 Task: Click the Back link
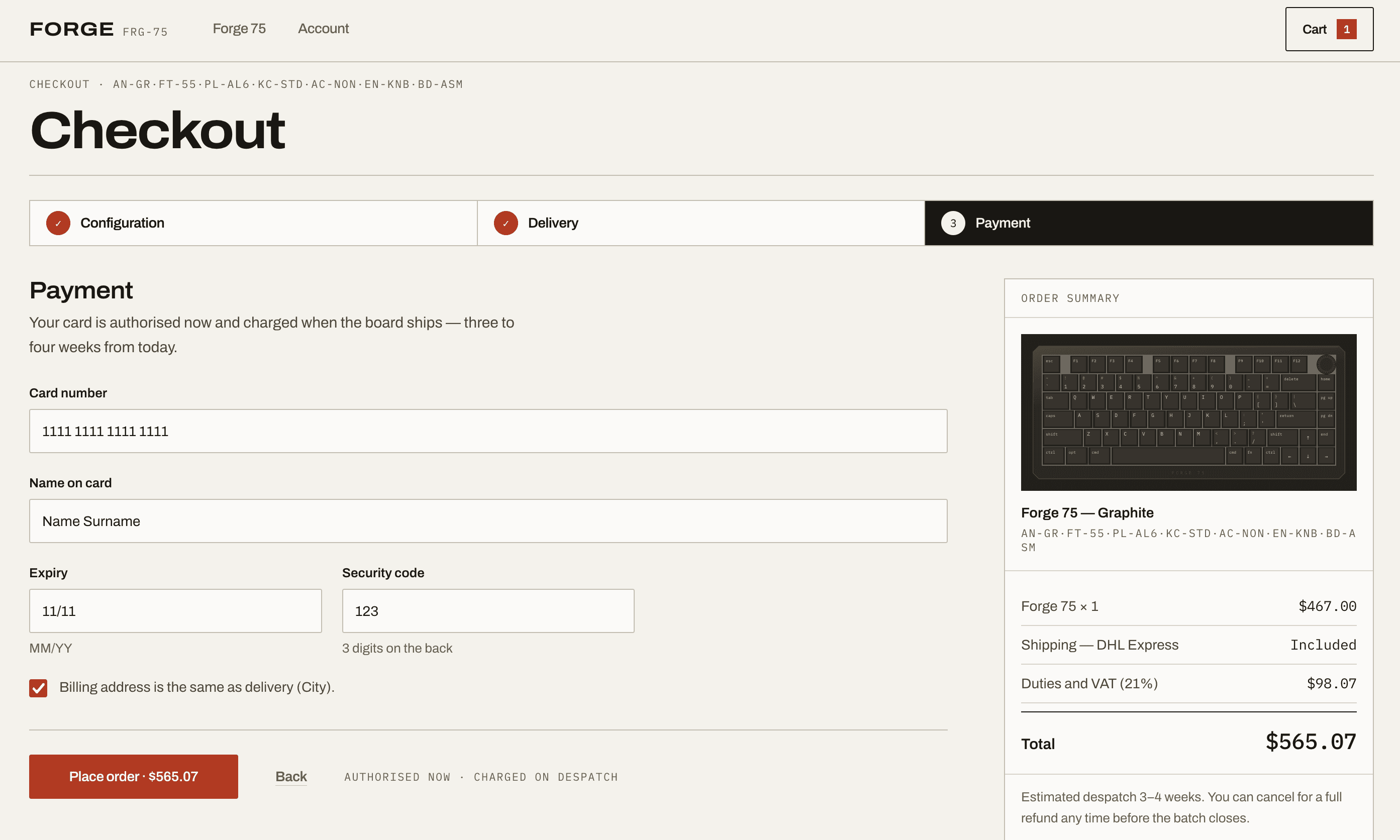pos(291,777)
